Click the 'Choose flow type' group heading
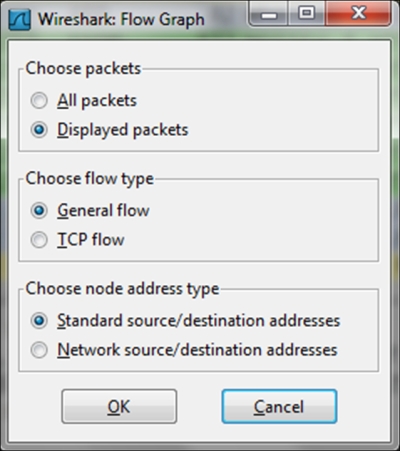The image size is (400, 451). click(x=90, y=179)
